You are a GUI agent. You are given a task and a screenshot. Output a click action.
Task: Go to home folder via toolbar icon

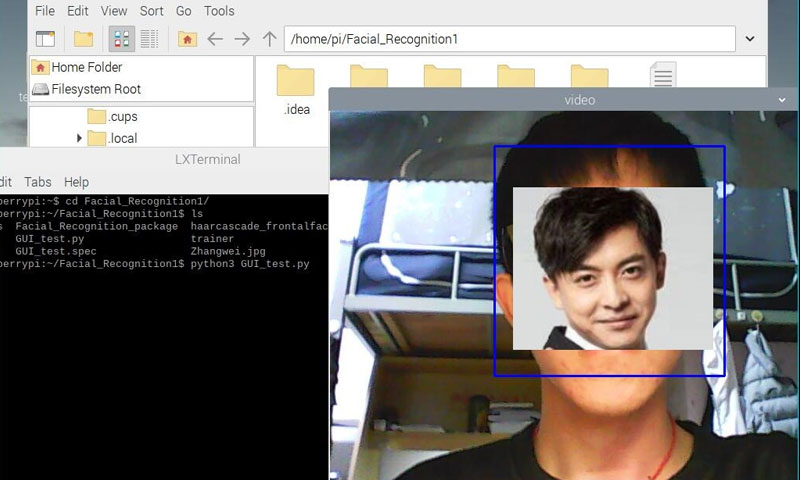point(187,39)
